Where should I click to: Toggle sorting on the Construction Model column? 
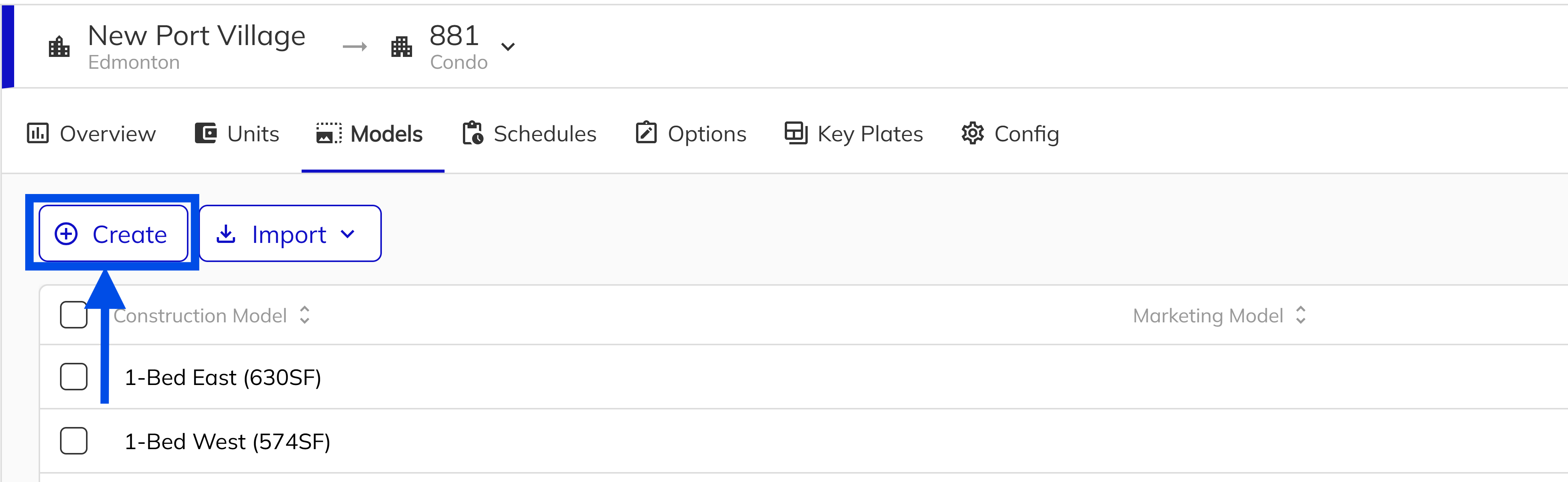(x=305, y=315)
